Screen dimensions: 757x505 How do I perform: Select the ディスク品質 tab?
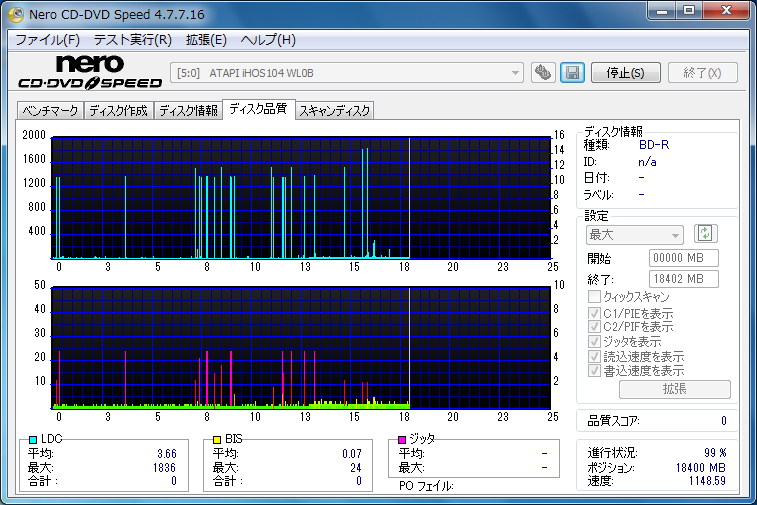pos(258,109)
